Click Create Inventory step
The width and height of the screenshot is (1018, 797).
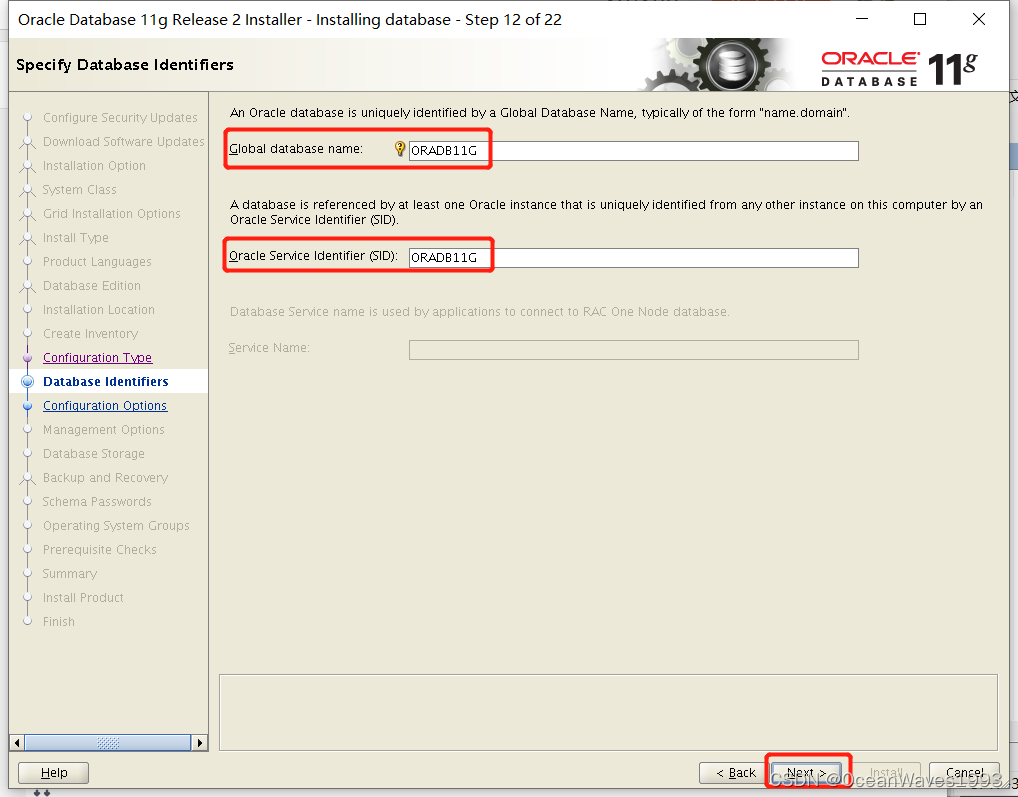click(90, 334)
